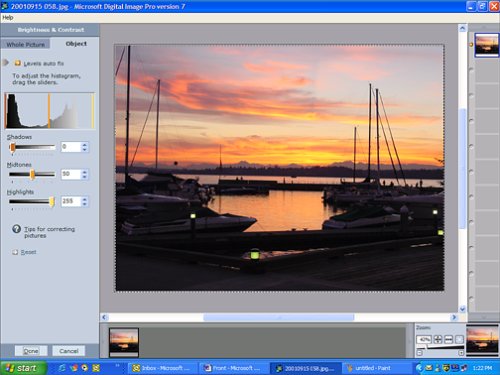Click the zoom to fit picture icon
Screen dimensions: 500x375
438,339
